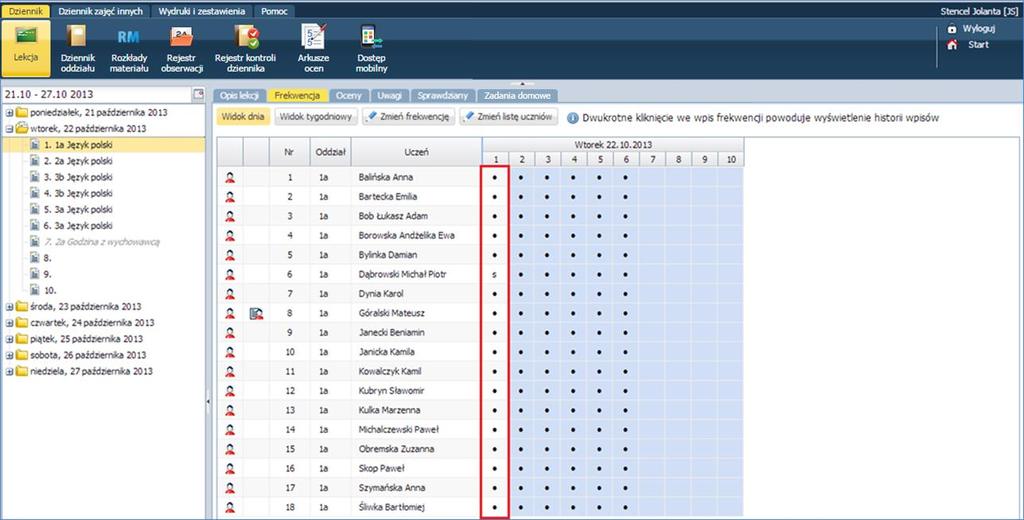Image resolution: width=1024 pixels, height=520 pixels.
Task: Click the Wyloguj lock icon
Action: 952,29
